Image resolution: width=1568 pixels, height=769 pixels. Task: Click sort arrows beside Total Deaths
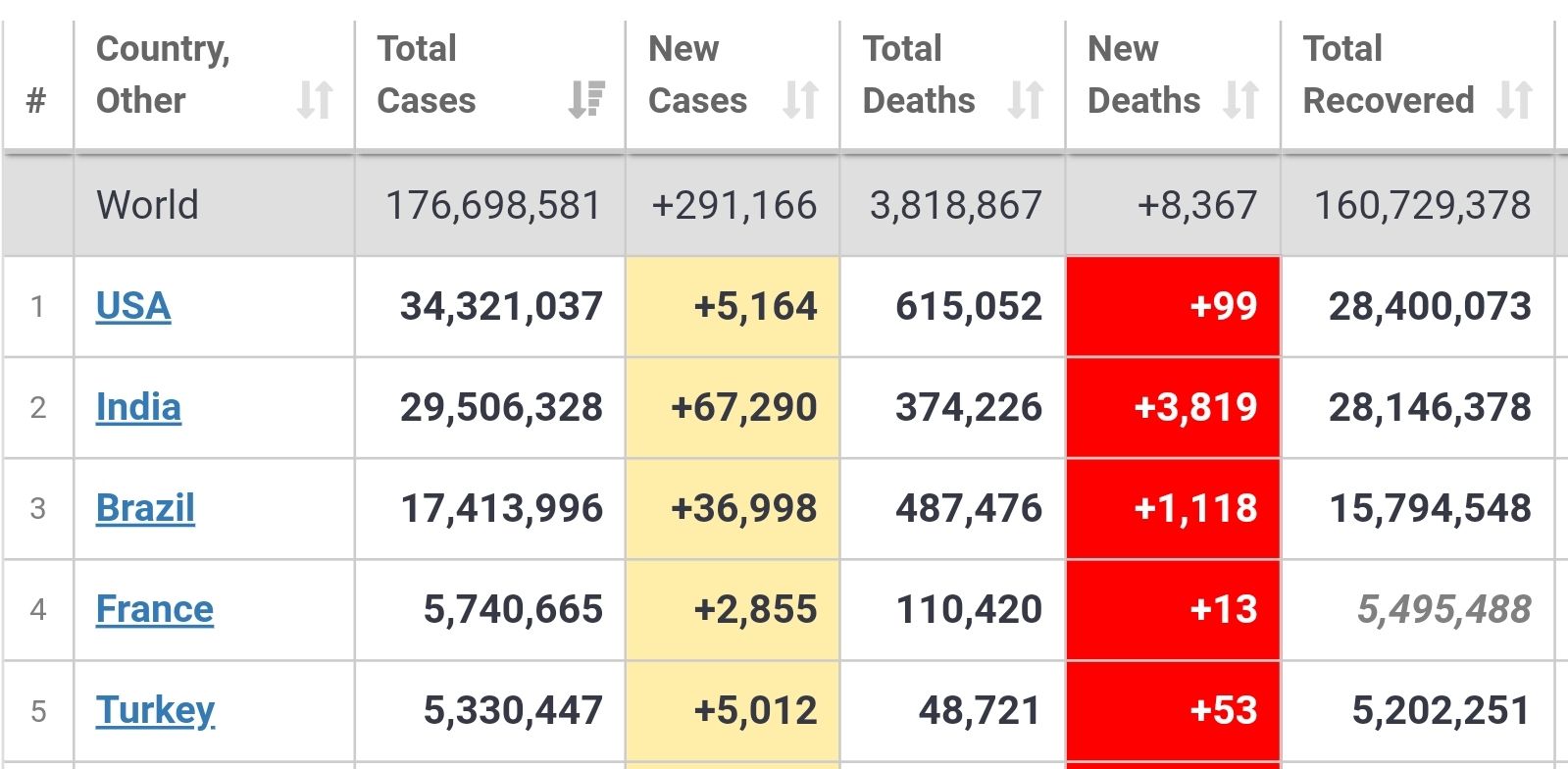[1026, 99]
